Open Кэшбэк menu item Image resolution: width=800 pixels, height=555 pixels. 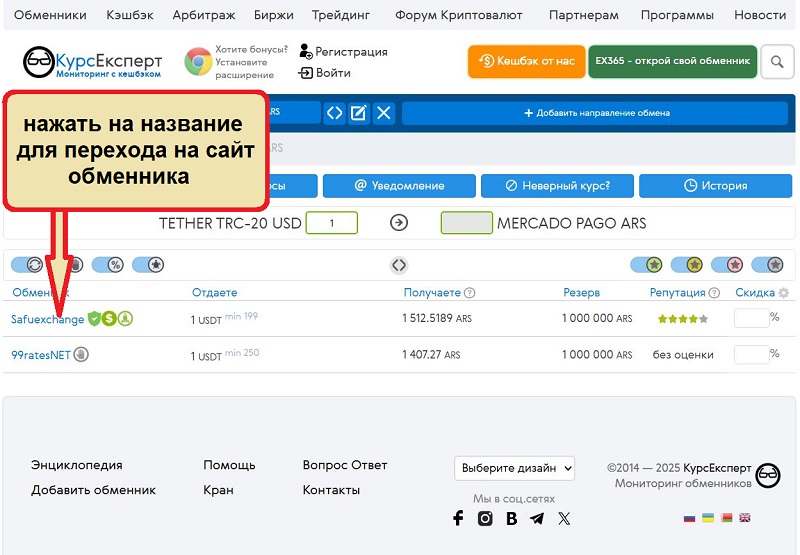click(x=130, y=15)
